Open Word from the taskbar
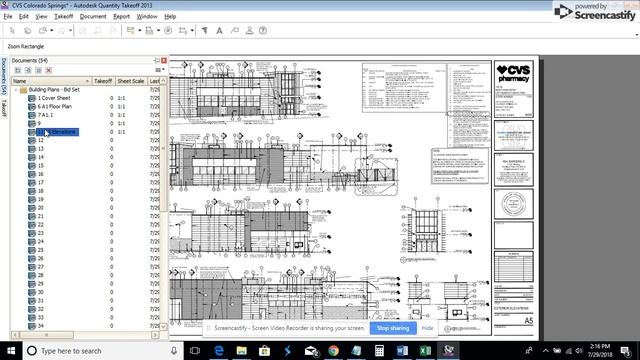The width and height of the screenshot is (640, 360). click(x=402, y=351)
